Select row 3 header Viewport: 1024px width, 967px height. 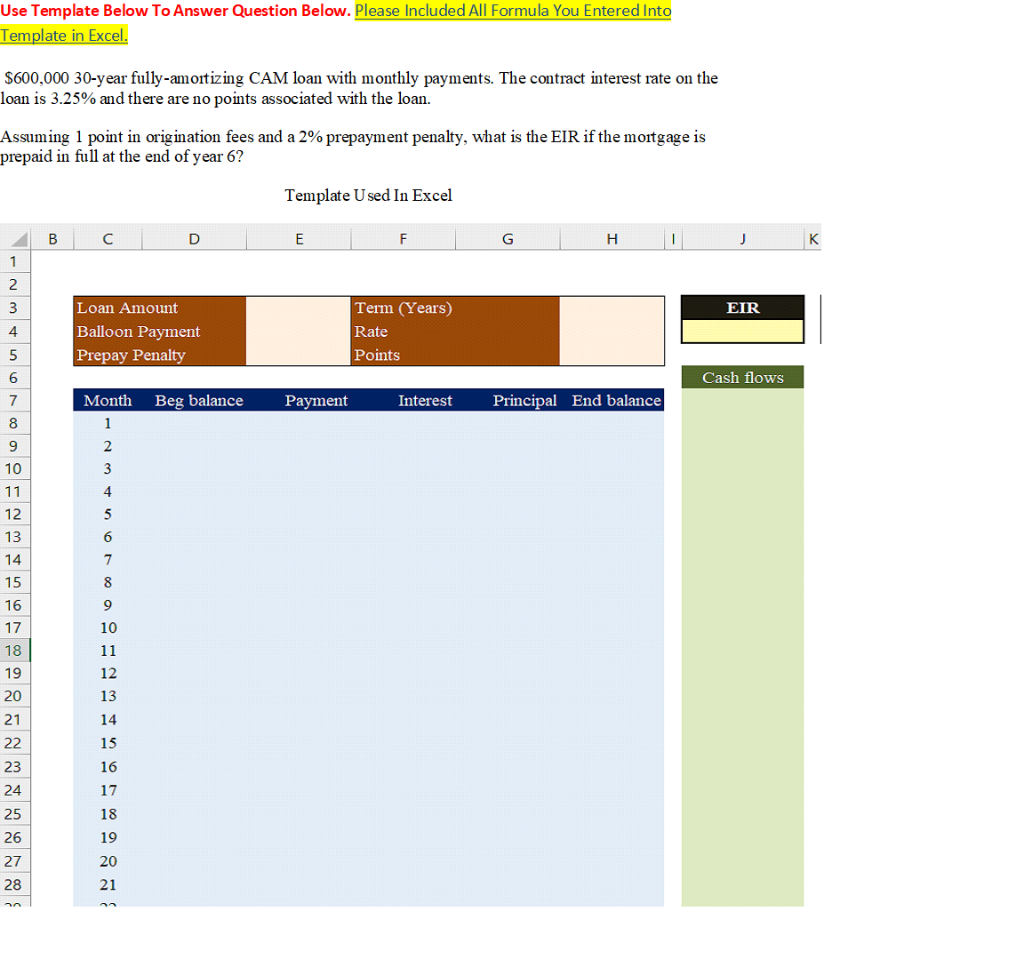[14, 308]
